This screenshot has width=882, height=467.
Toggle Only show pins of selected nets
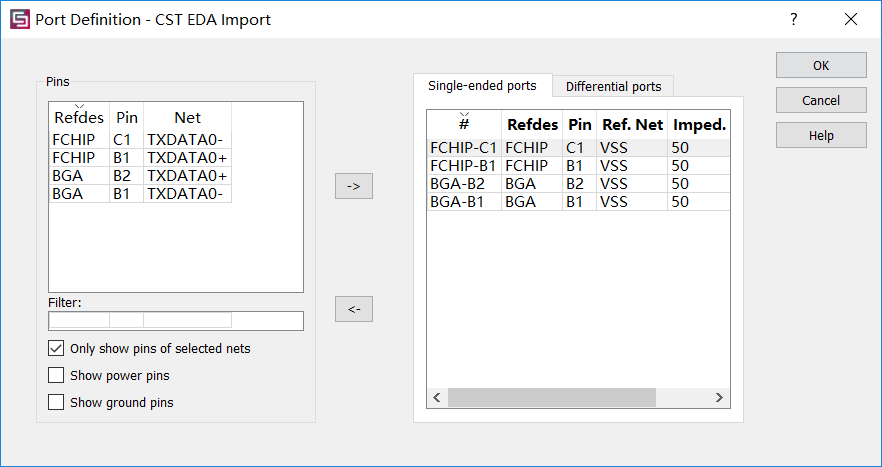(x=56, y=349)
